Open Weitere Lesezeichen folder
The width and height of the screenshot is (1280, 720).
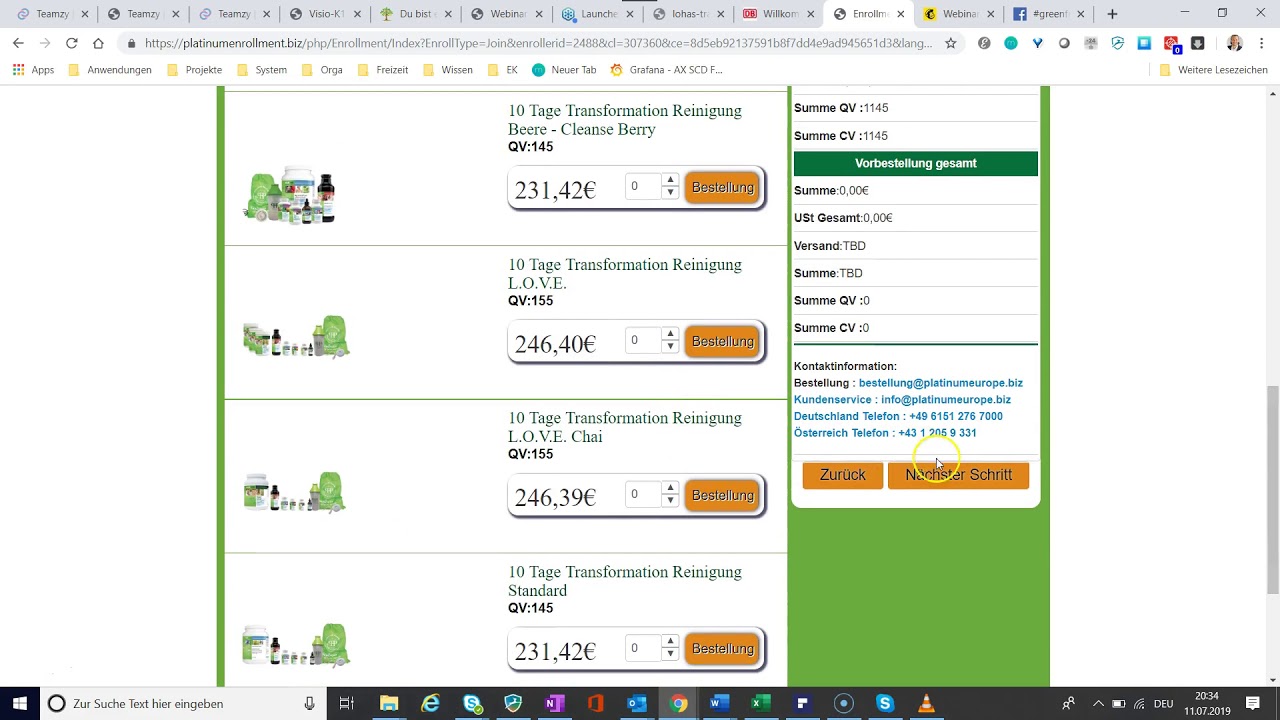[1213, 70]
